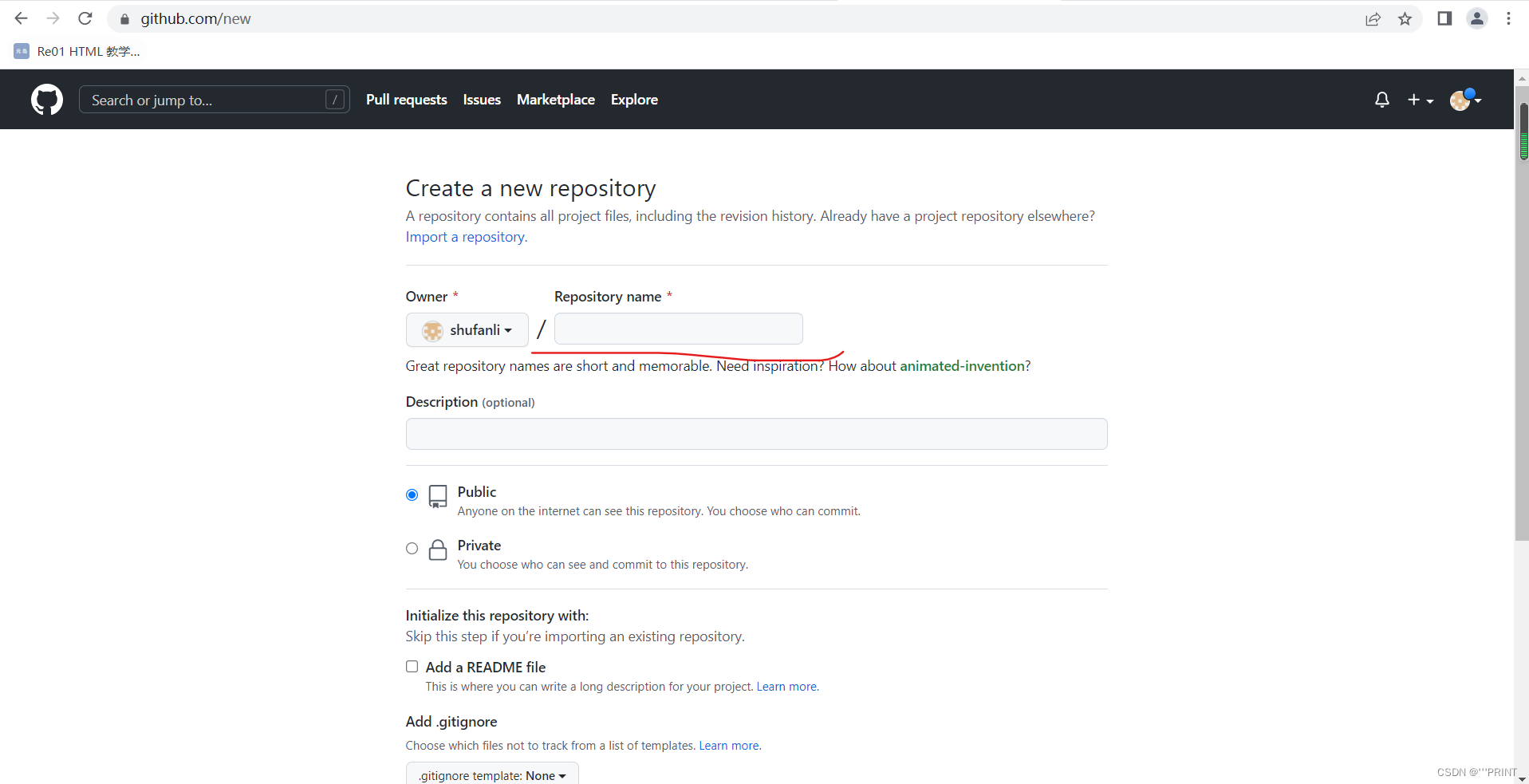Go to Marketplace in the navigation bar
Image resolution: width=1529 pixels, height=784 pixels.
point(555,100)
